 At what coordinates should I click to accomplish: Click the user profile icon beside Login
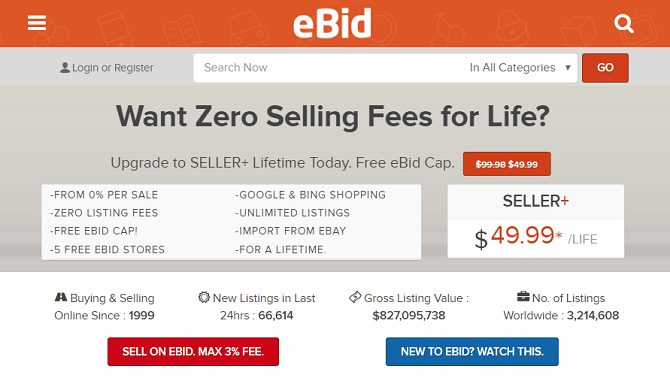pyautogui.click(x=65, y=67)
